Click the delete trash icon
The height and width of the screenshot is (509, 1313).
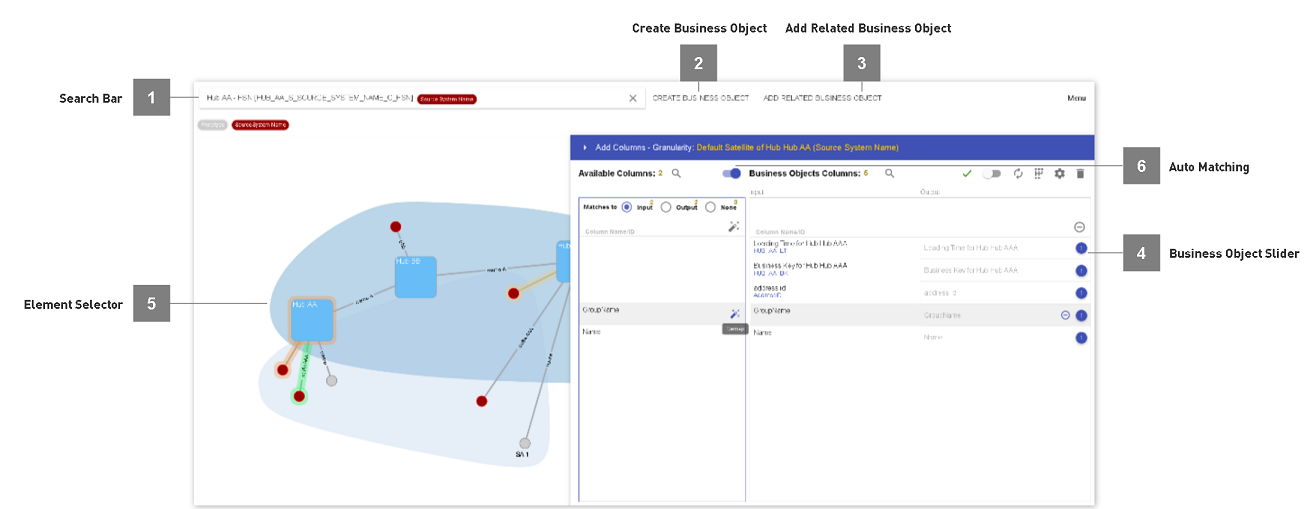1080,173
